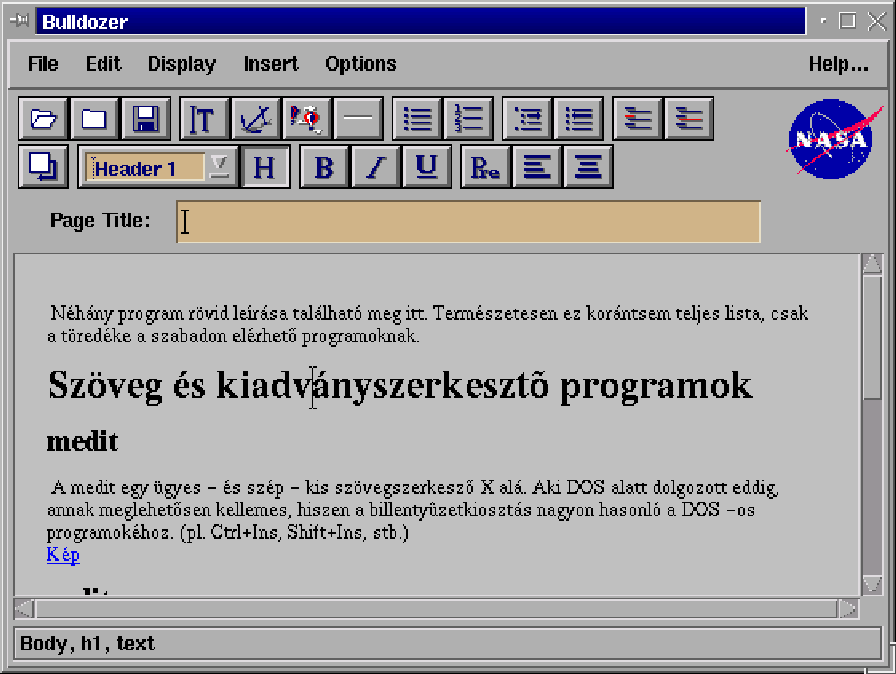This screenshot has height=674, width=896.
Task: Click the horizontal scrollbar right arrow
Action: pos(848,609)
